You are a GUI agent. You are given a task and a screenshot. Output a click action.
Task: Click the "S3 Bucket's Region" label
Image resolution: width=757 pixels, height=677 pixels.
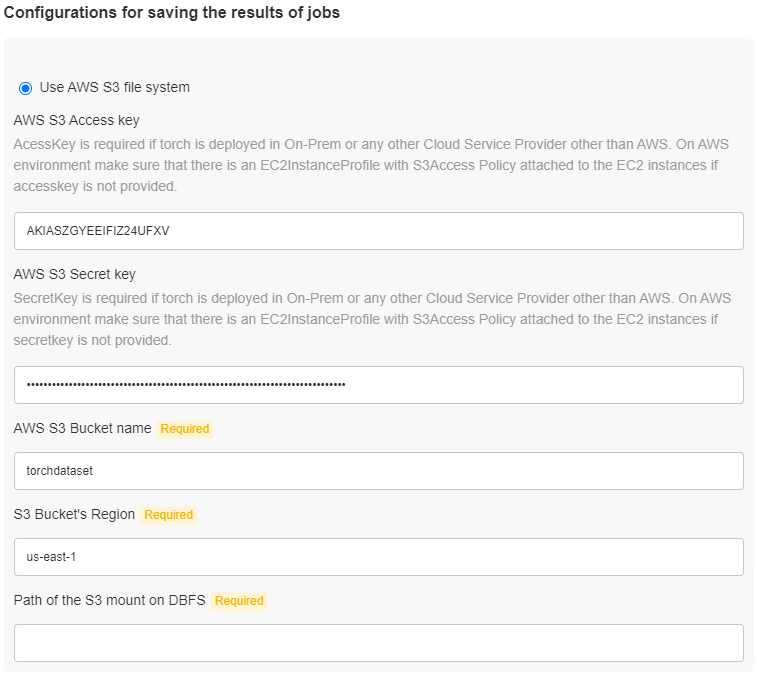74,514
